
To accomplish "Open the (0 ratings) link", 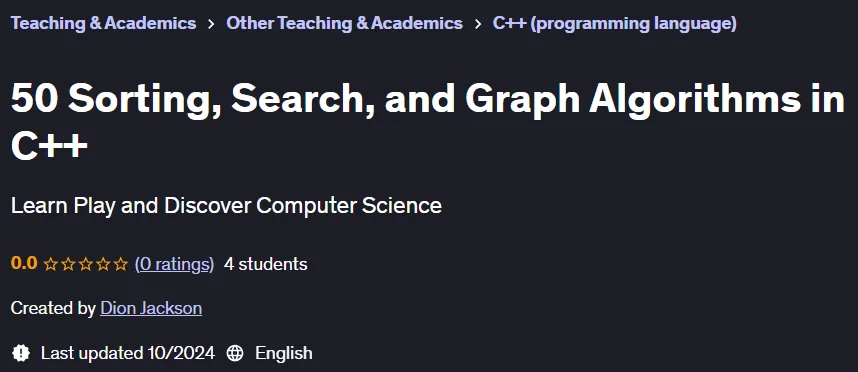I will coord(175,264).
